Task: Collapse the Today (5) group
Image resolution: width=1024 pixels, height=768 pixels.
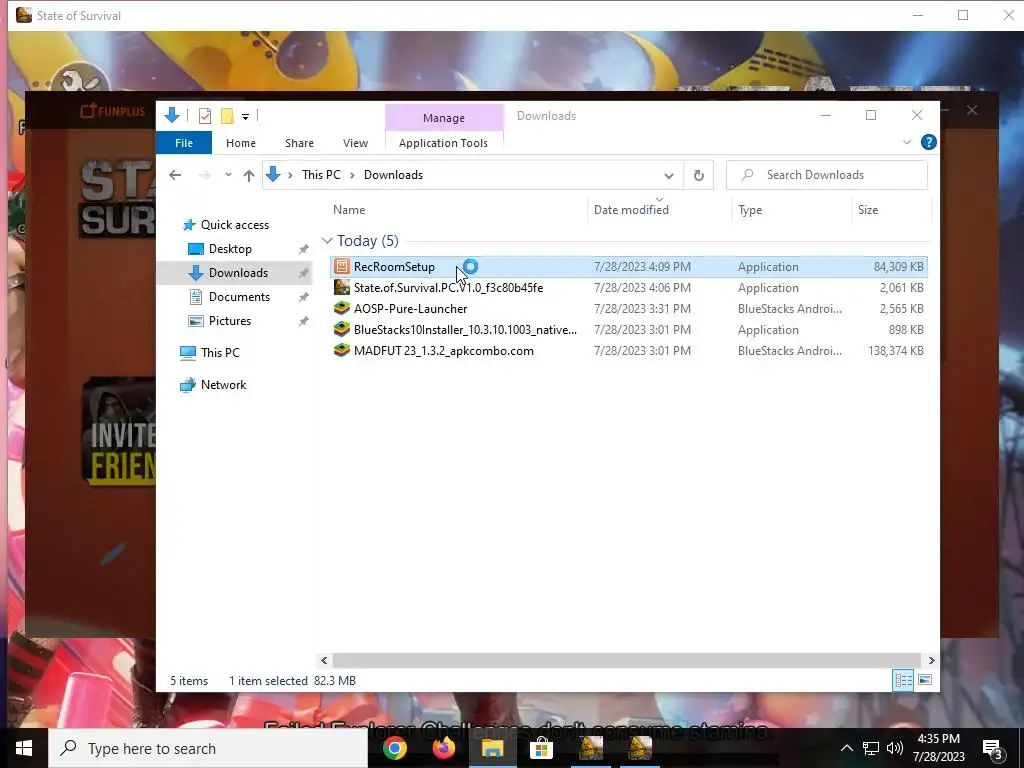Action: point(327,241)
